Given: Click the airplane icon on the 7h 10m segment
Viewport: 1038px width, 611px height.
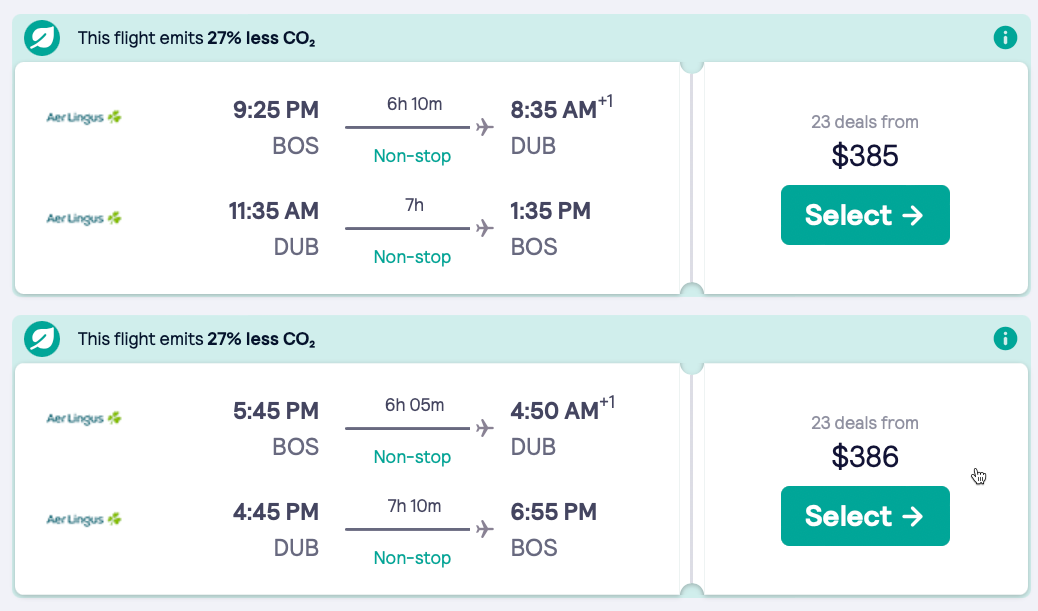Looking at the screenshot, I should (x=484, y=527).
